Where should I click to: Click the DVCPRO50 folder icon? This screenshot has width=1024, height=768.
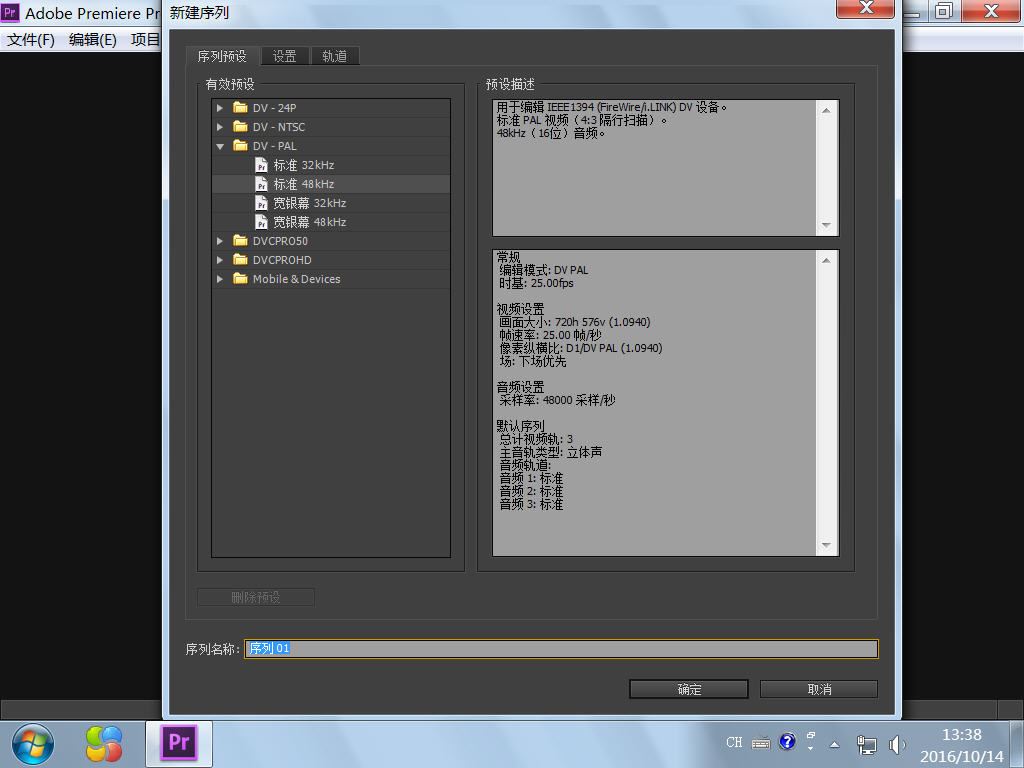(x=240, y=240)
